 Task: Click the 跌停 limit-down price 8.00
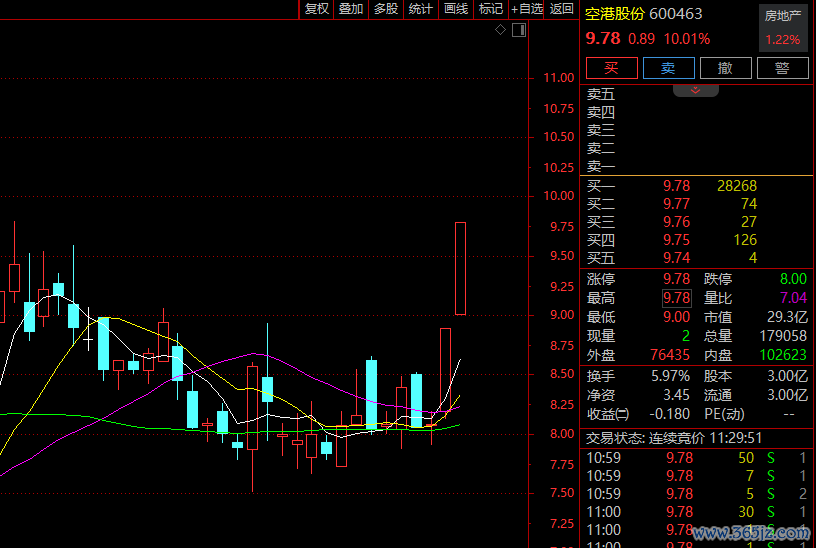tap(793, 279)
